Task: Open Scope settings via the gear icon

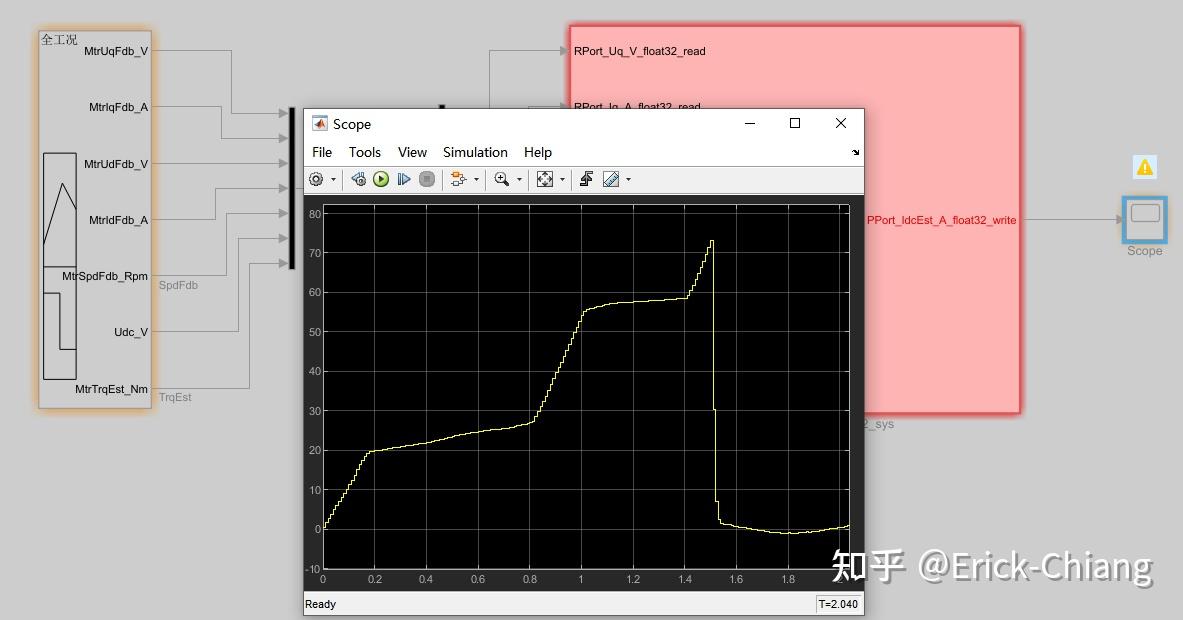Action: (317, 179)
